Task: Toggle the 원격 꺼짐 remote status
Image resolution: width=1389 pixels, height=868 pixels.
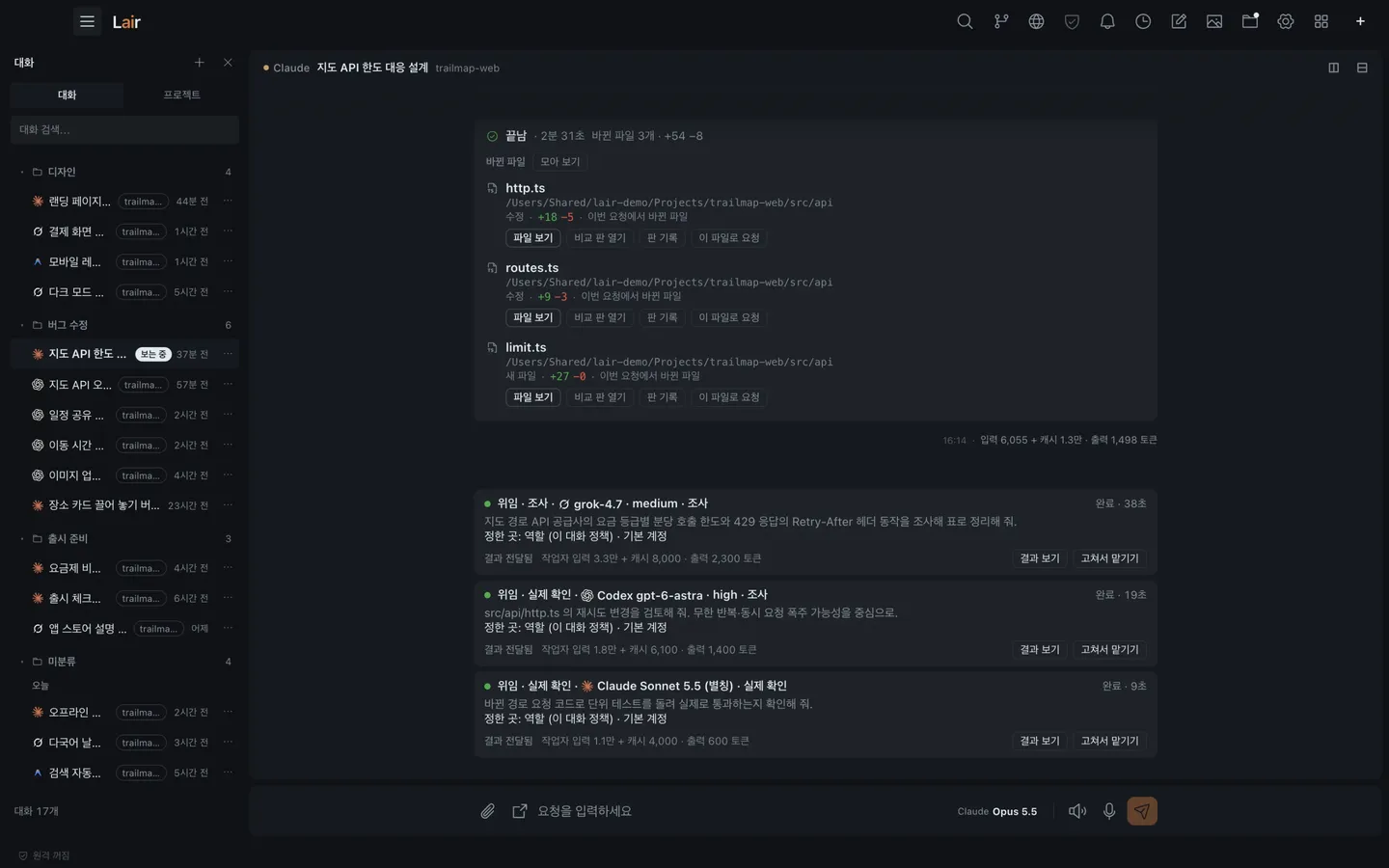Action: point(44,855)
